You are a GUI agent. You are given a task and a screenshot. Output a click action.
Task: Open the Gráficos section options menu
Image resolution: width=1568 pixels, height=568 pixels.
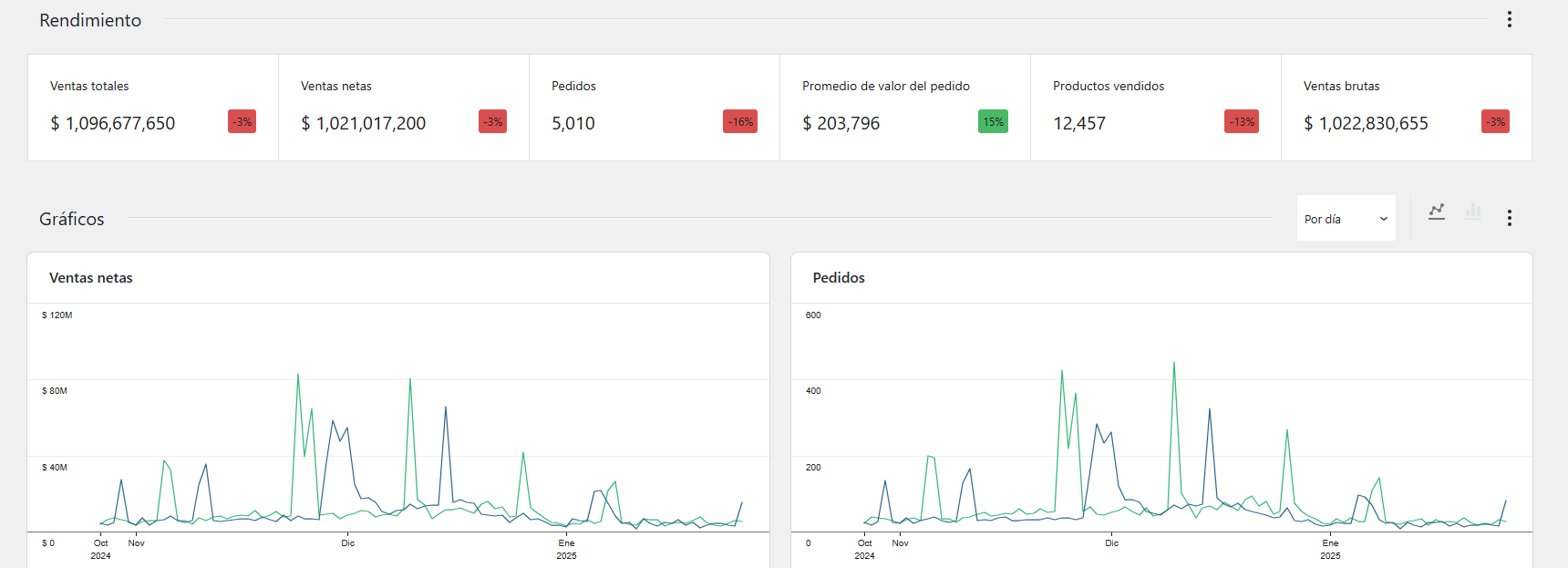coord(1509,218)
